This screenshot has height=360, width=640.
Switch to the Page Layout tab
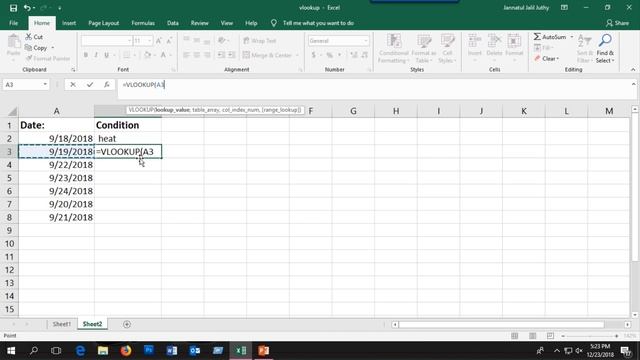(x=104, y=23)
